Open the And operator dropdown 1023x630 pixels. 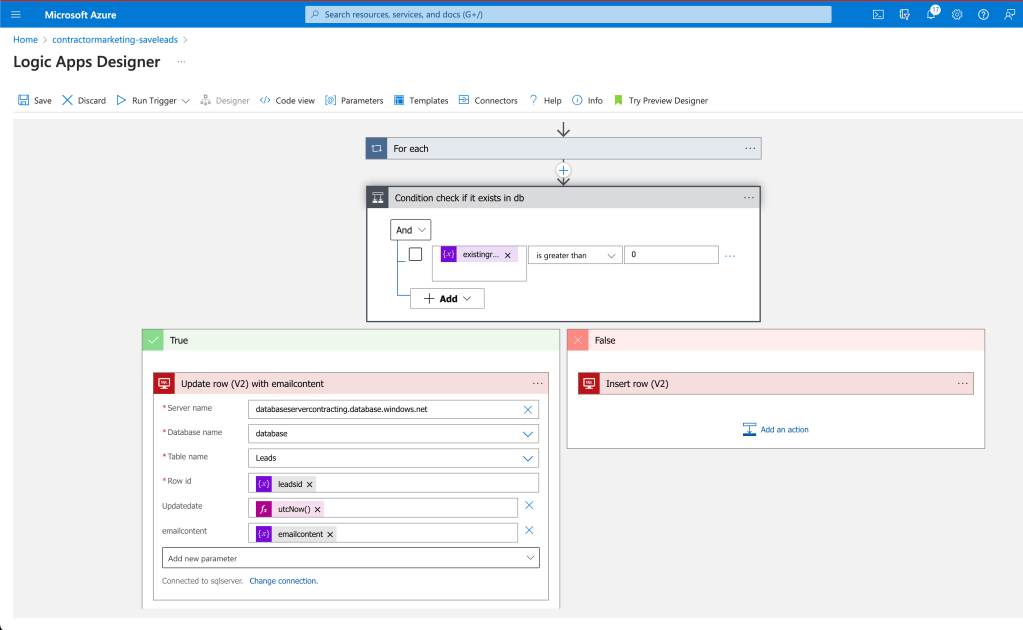(410, 230)
